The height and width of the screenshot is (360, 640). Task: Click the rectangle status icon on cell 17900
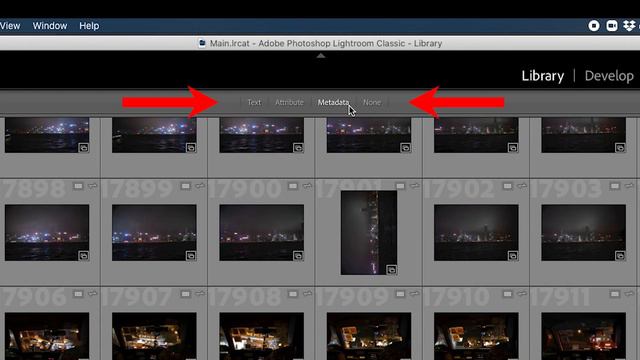[x=293, y=186]
